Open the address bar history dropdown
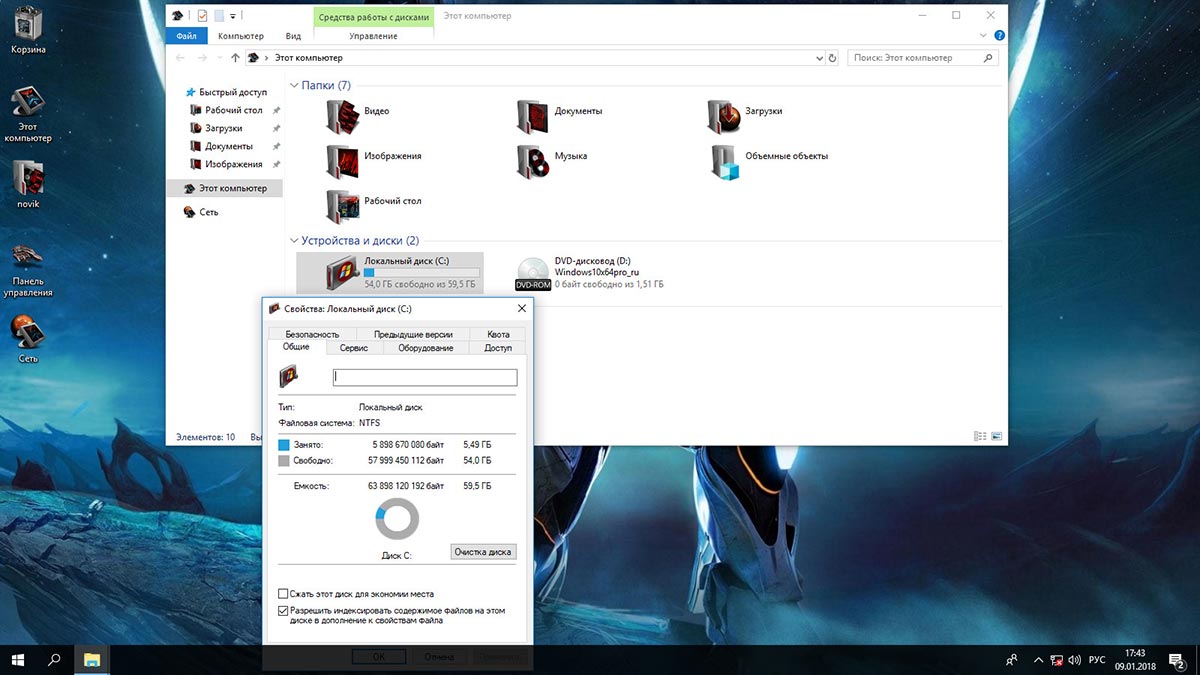The image size is (1200, 675). pos(818,58)
